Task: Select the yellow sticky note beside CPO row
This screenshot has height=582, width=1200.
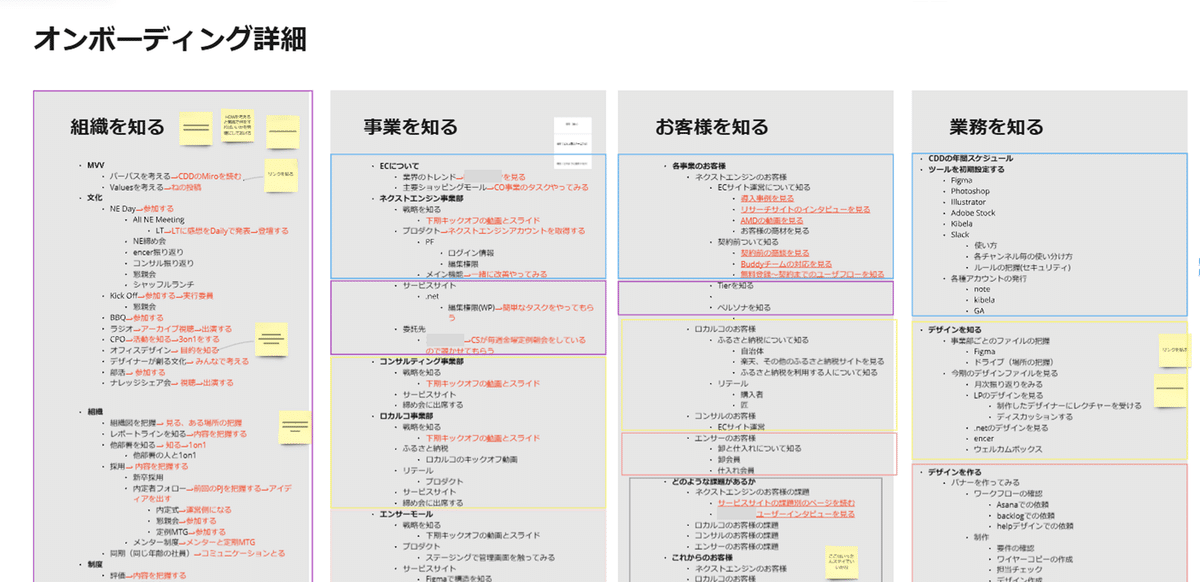Action: [270, 339]
